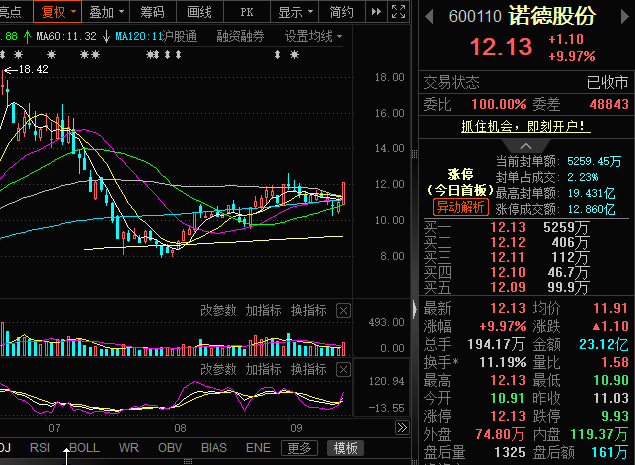The height and width of the screenshot is (465, 635).
Task: Select the OBV indicator tab
Action: (x=170, y=448)
